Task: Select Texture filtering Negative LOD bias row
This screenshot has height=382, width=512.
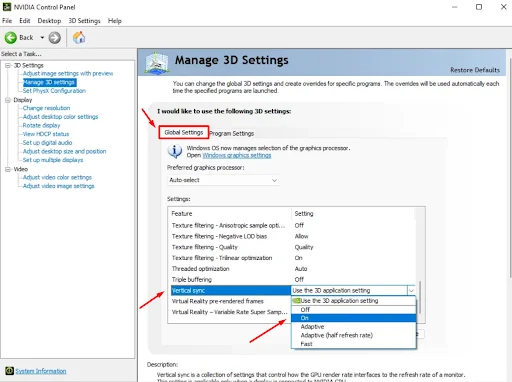Action: [293, 236]
